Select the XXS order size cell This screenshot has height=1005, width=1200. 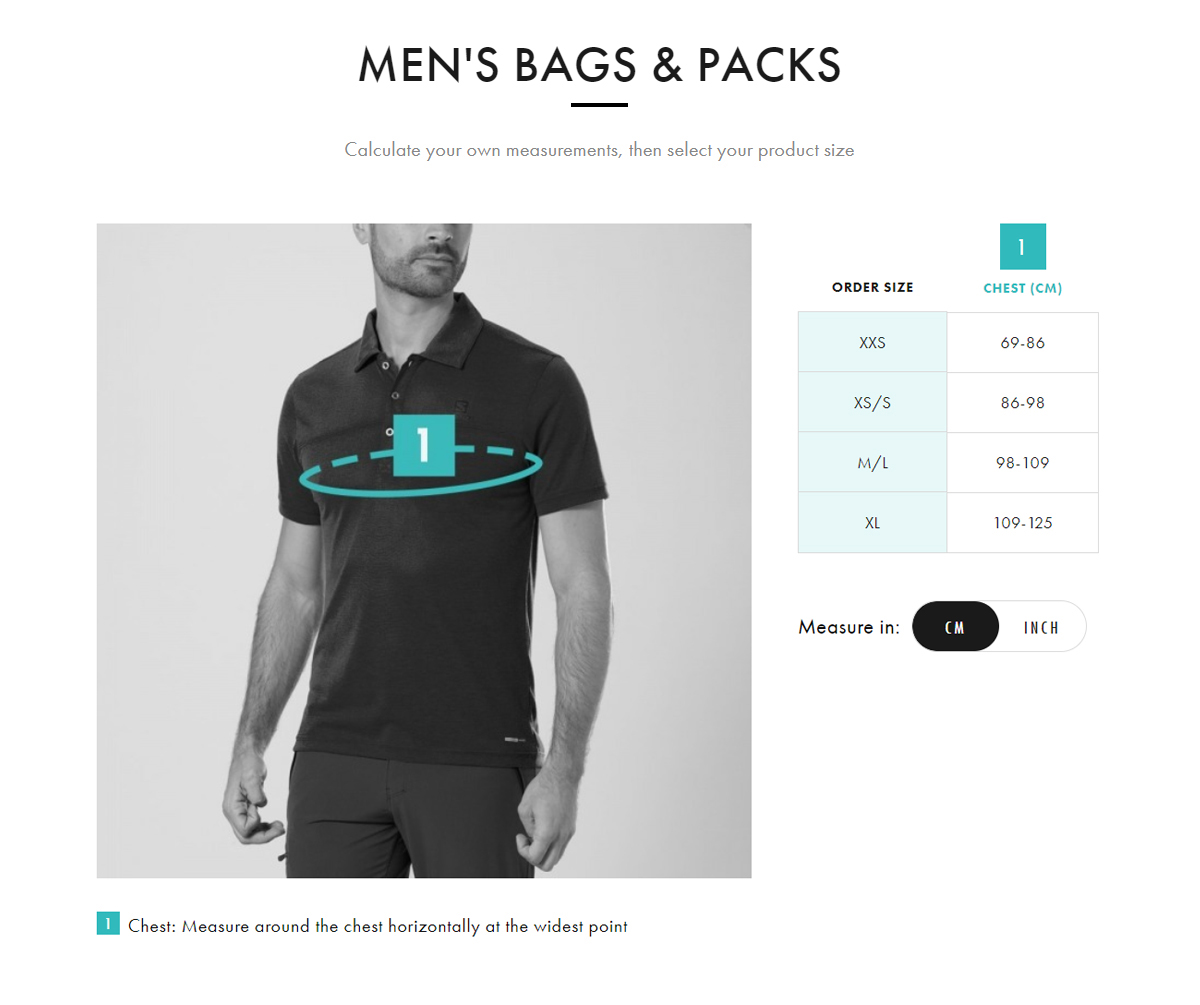pos(872,342)
